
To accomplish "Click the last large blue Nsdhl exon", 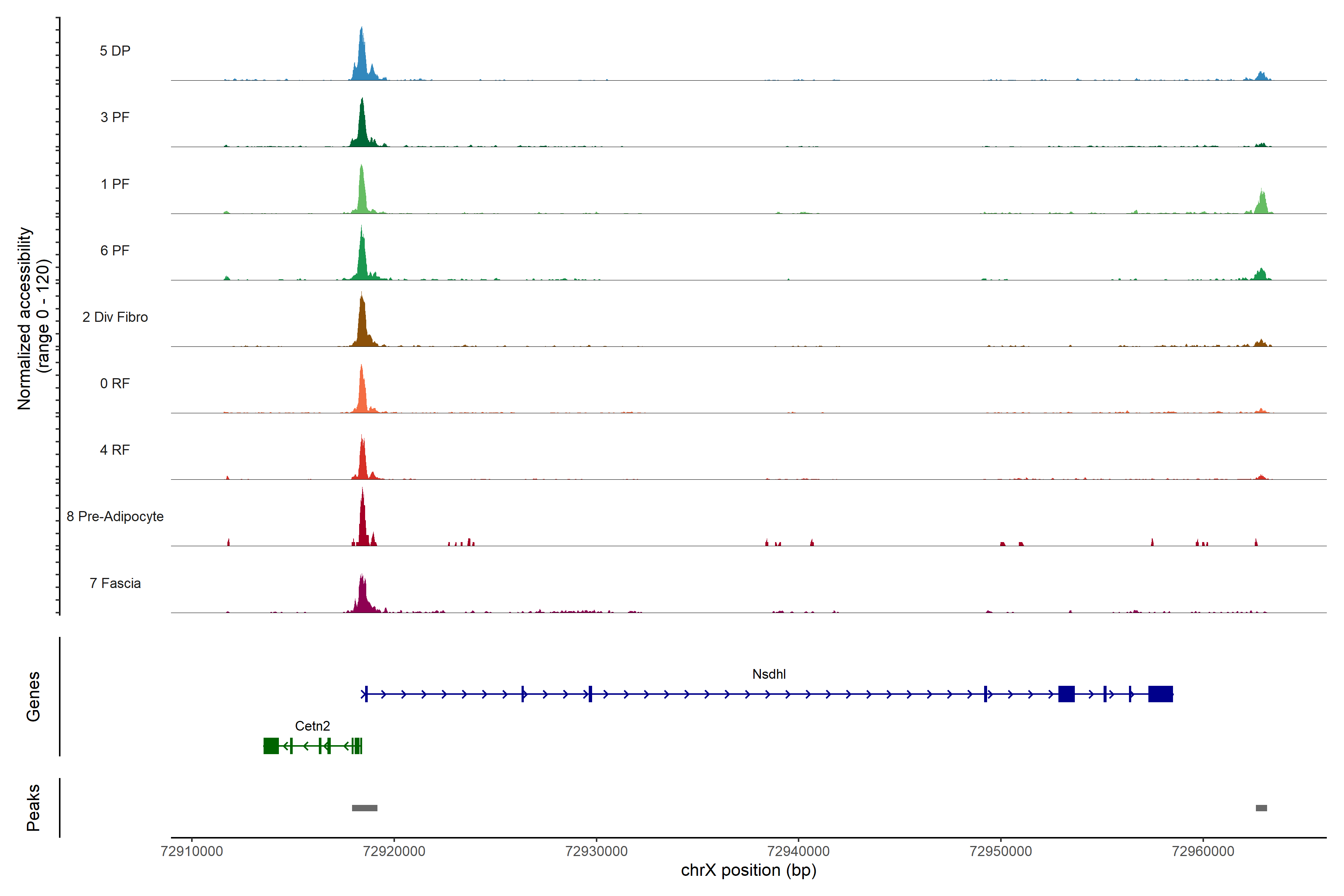I will click(1161, 694).
